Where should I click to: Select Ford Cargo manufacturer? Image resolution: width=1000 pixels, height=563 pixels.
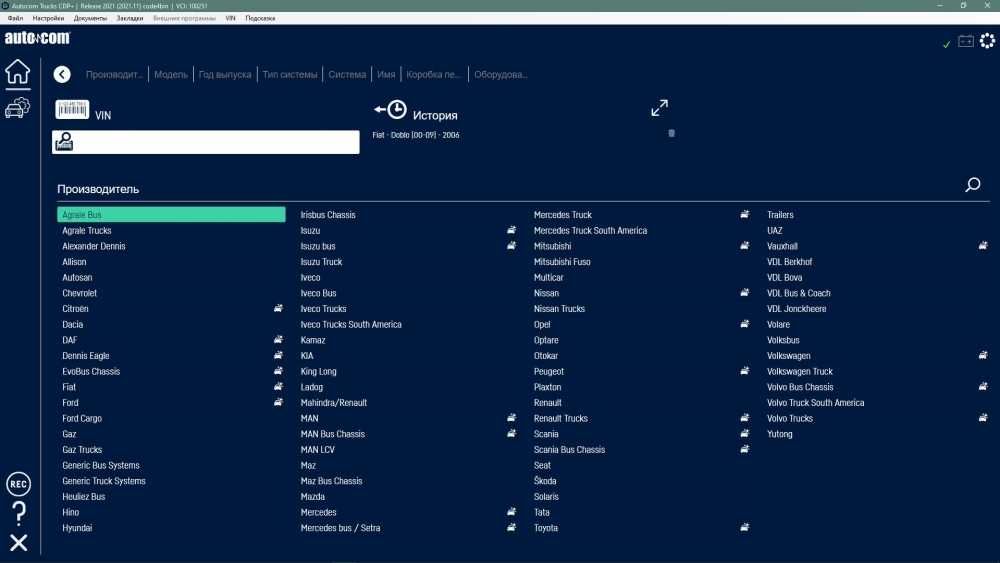tap(82, 418)
